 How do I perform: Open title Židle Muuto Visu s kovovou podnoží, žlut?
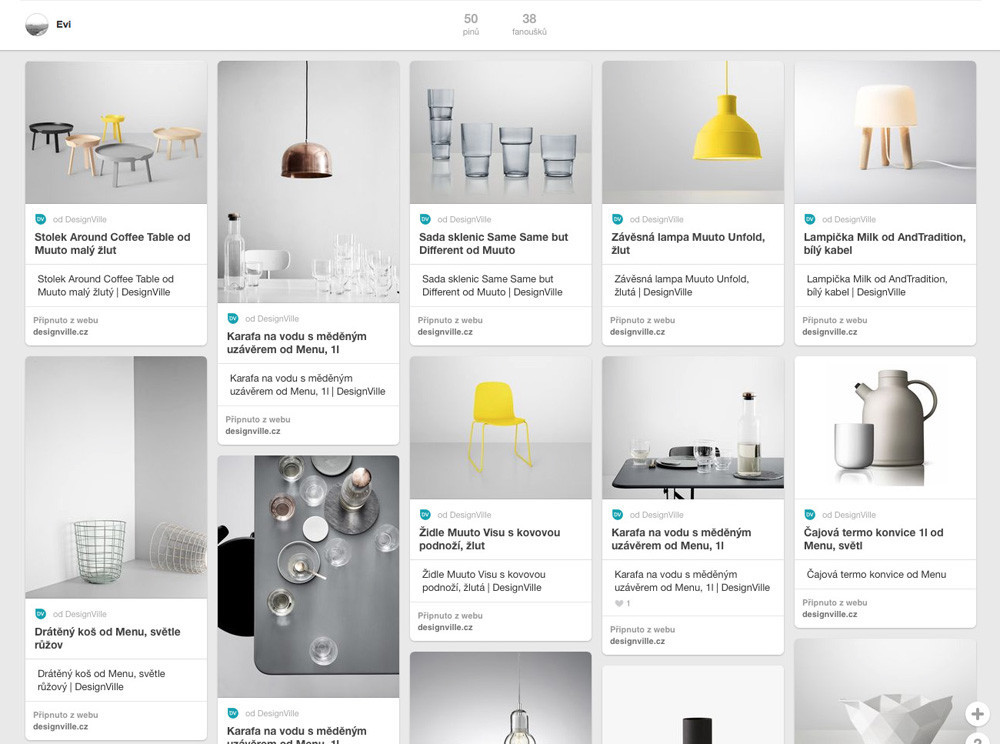(490, 539)
